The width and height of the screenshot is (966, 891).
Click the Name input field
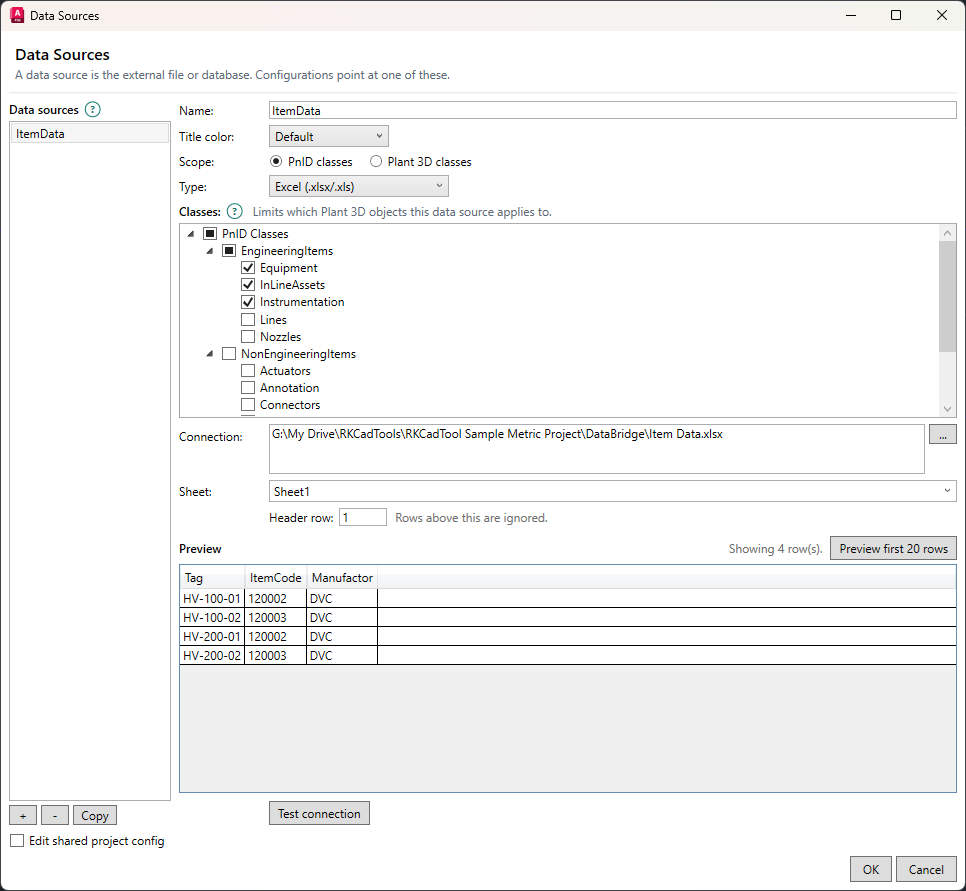[x=612, y=110]
